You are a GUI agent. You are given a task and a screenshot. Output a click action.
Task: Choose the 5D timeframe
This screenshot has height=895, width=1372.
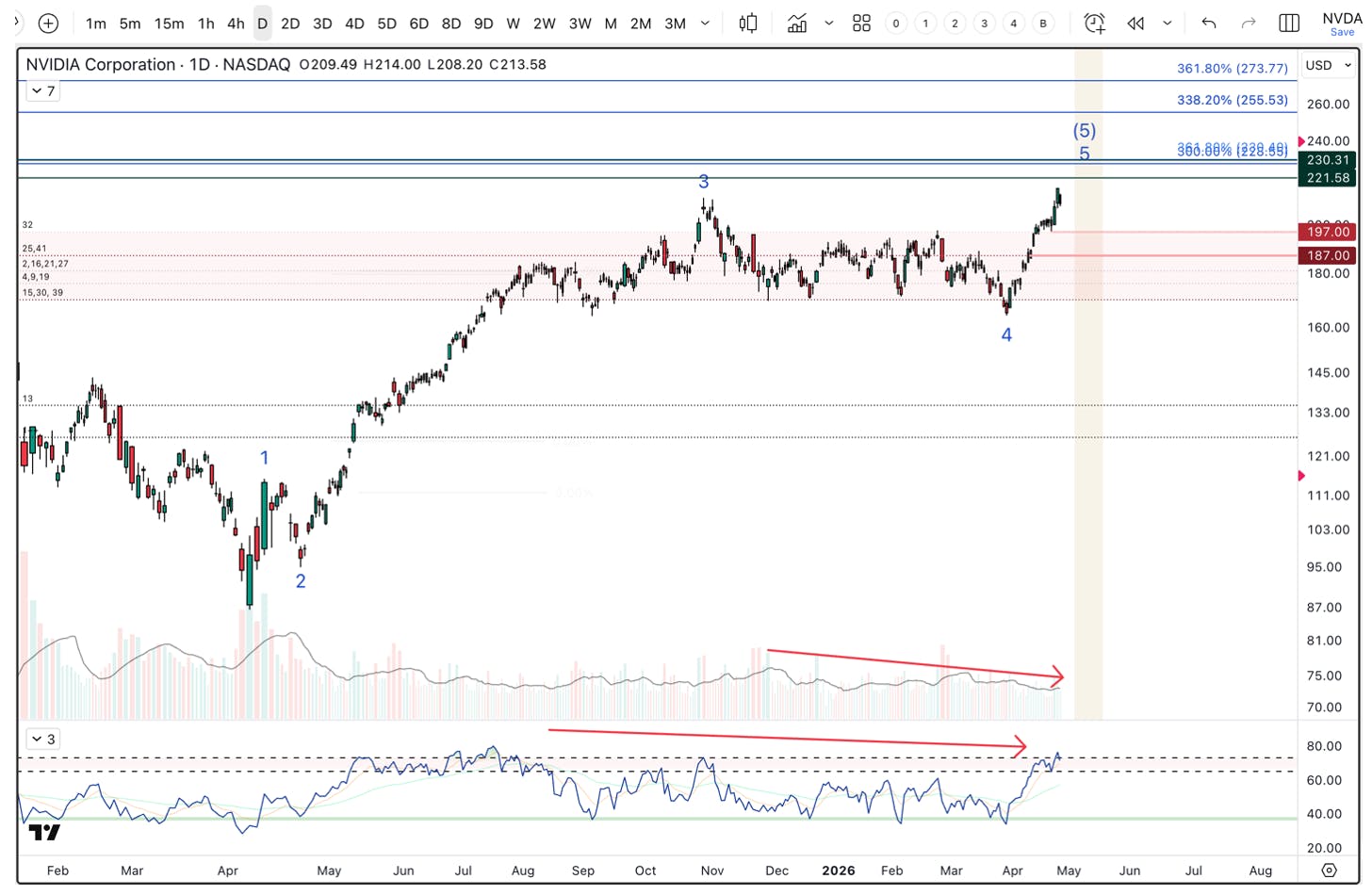[386, 24]
